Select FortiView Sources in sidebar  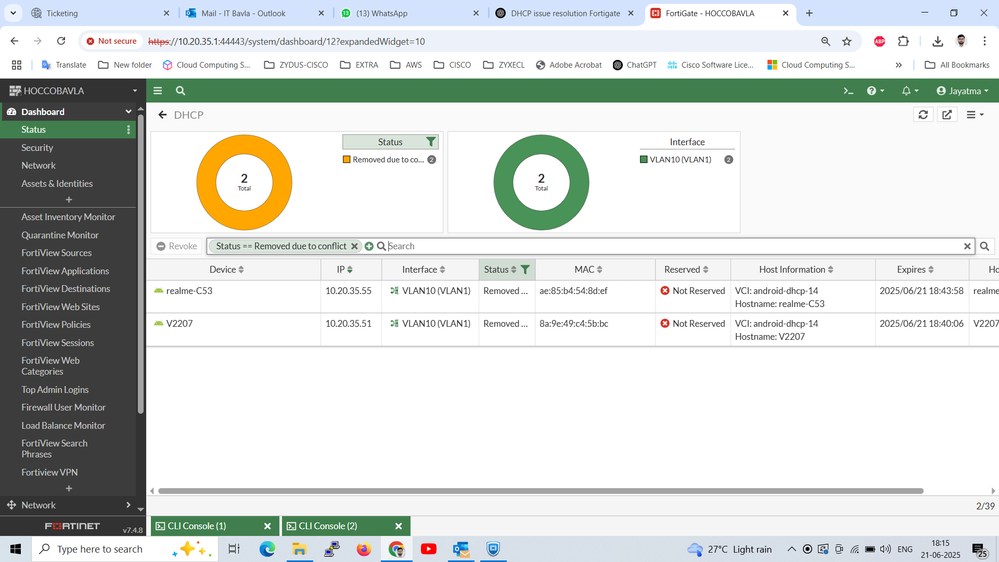56,253
